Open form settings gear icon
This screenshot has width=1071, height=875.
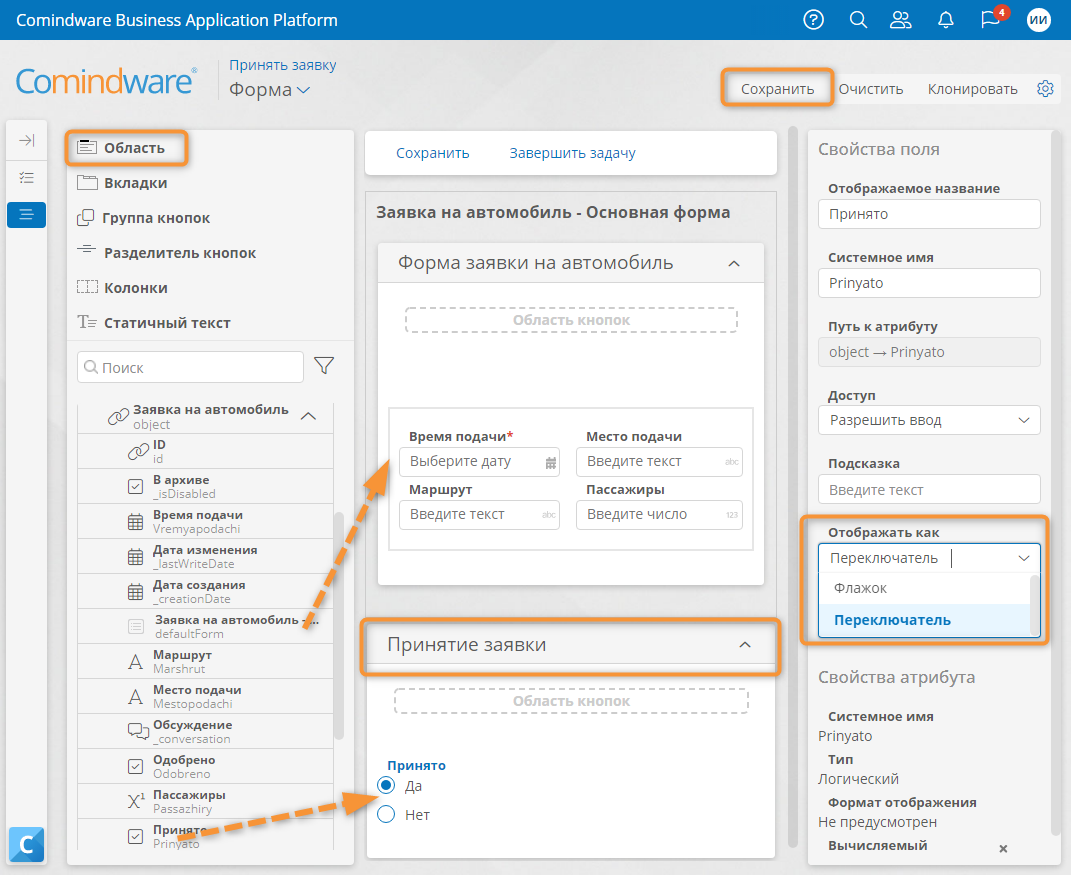pyautogui.click(x=1045, y=89)
